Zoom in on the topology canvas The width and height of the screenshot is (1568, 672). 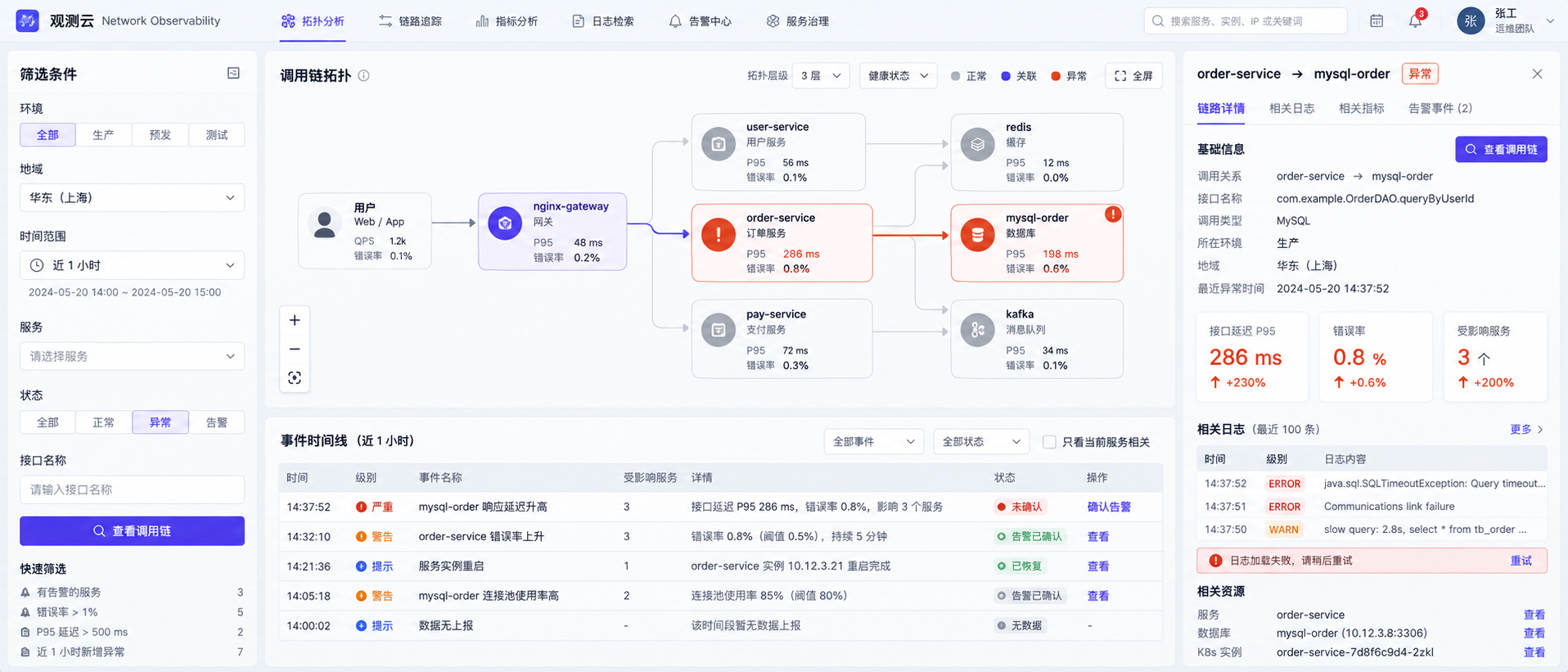click(295, 320)
